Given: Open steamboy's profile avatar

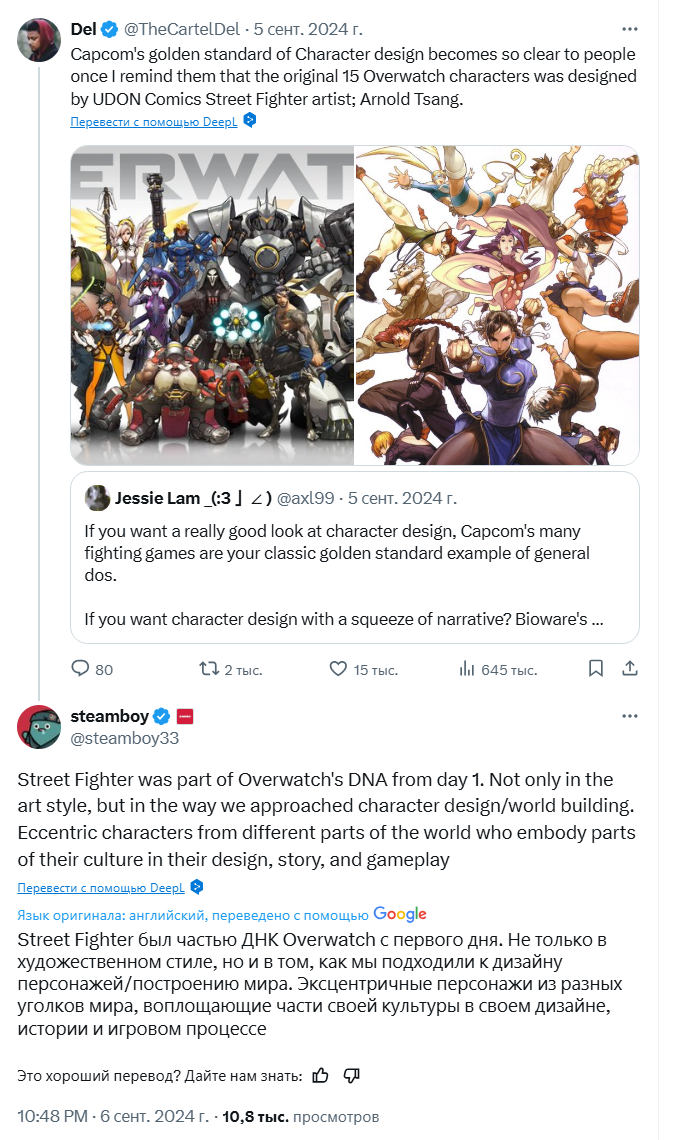Looking at the screenshot, I should pyautogui.click(x=39, y=726).
